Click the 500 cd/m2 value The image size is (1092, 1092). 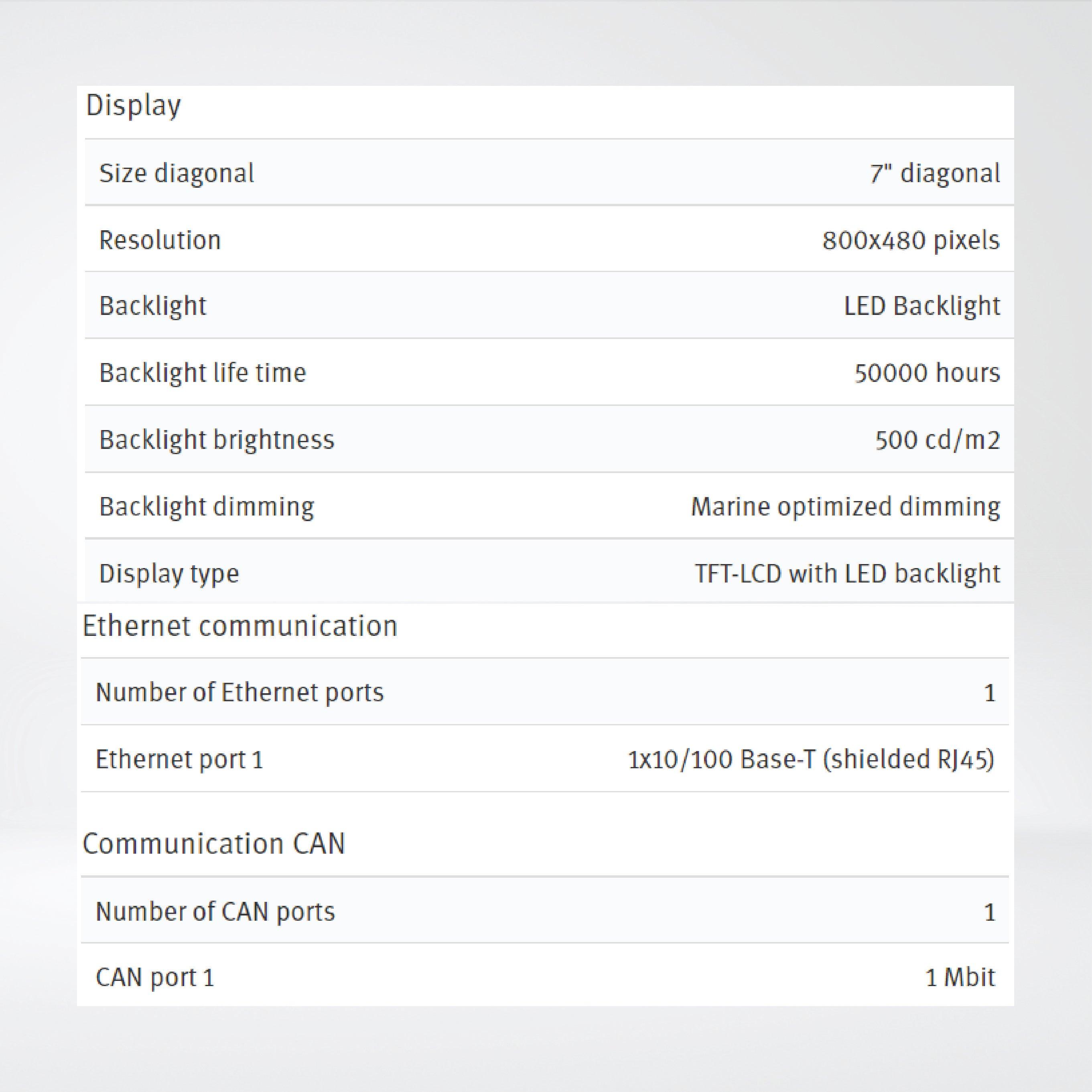938,440
